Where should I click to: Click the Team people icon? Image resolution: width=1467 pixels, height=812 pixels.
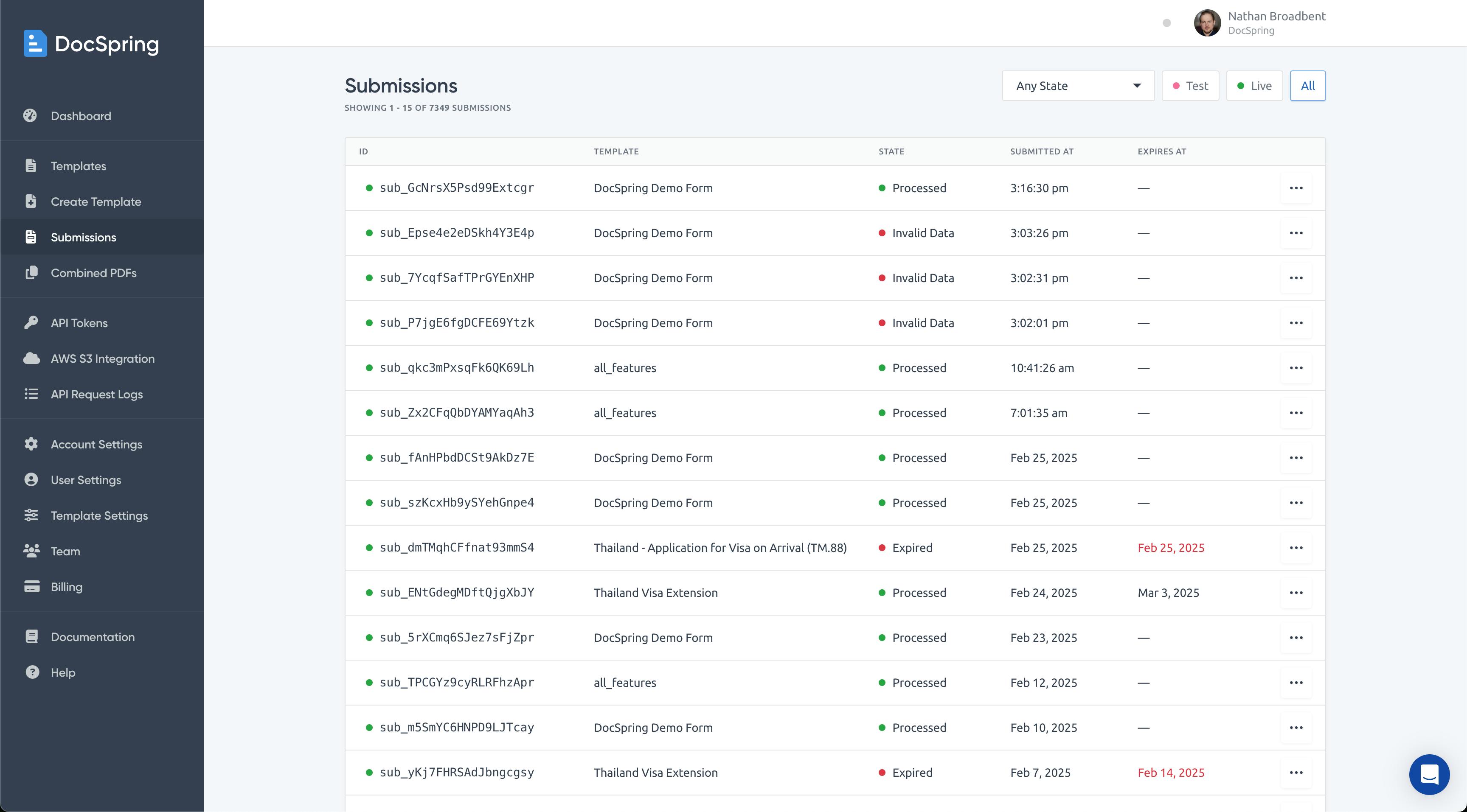[31, 551]
